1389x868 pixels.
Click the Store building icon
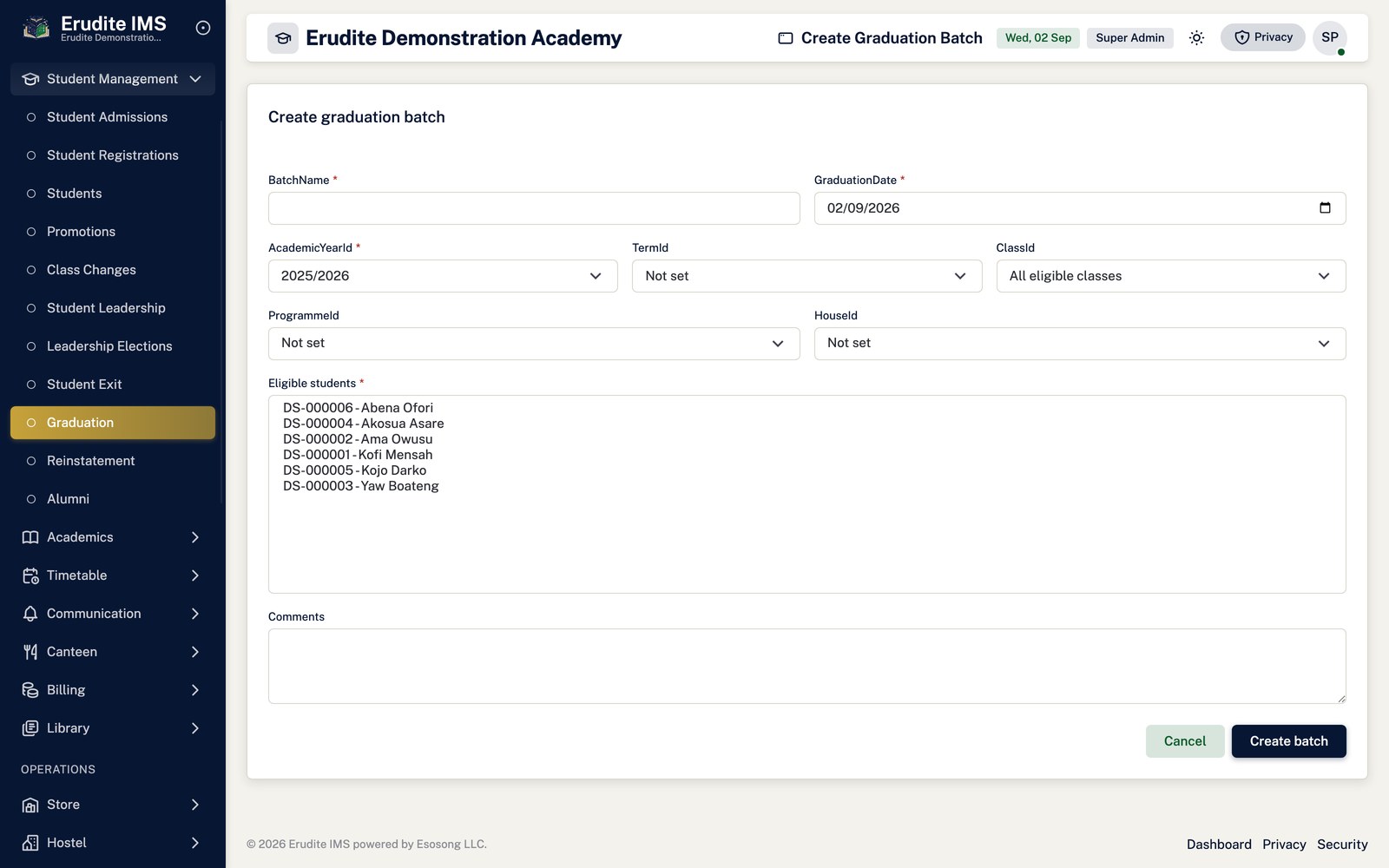(30, 805)
